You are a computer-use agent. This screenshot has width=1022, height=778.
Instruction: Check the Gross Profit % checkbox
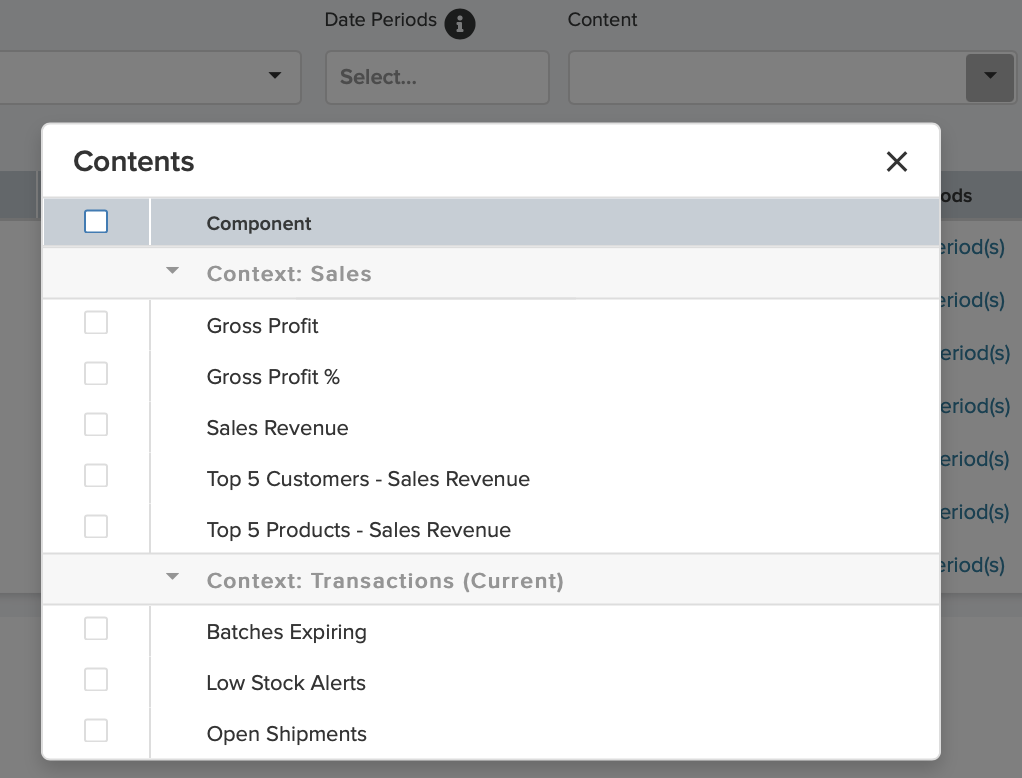tap(96, 373)
